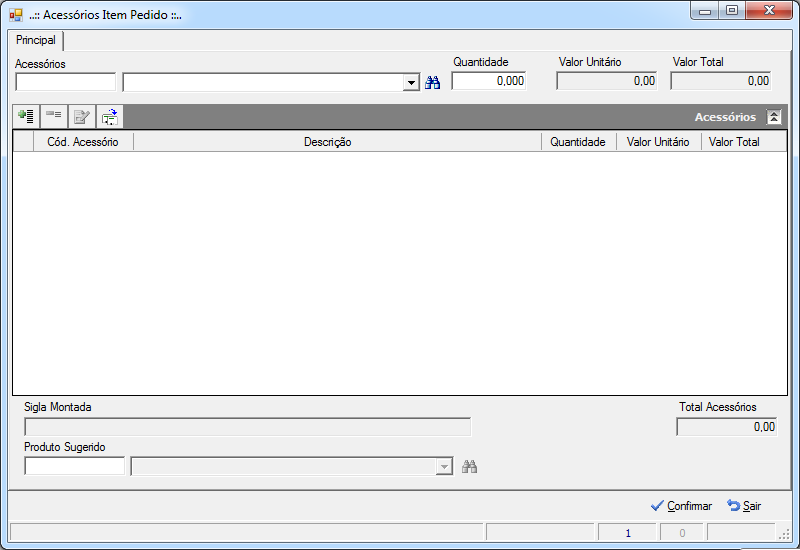
Task: Click the add accessory row toolbar icon
Action: coord(26,117)
